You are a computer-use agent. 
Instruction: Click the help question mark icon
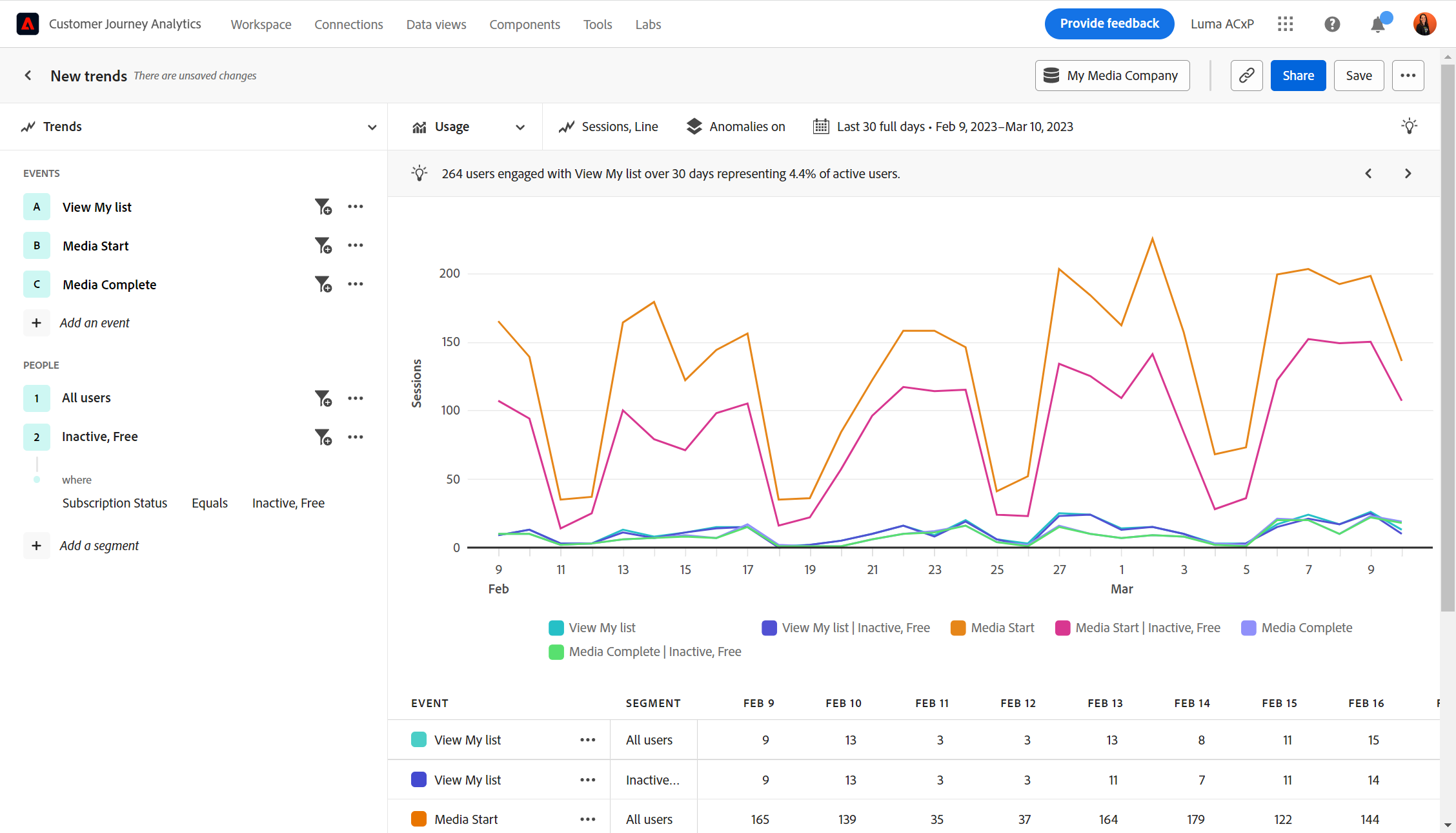click(1332, 25)
